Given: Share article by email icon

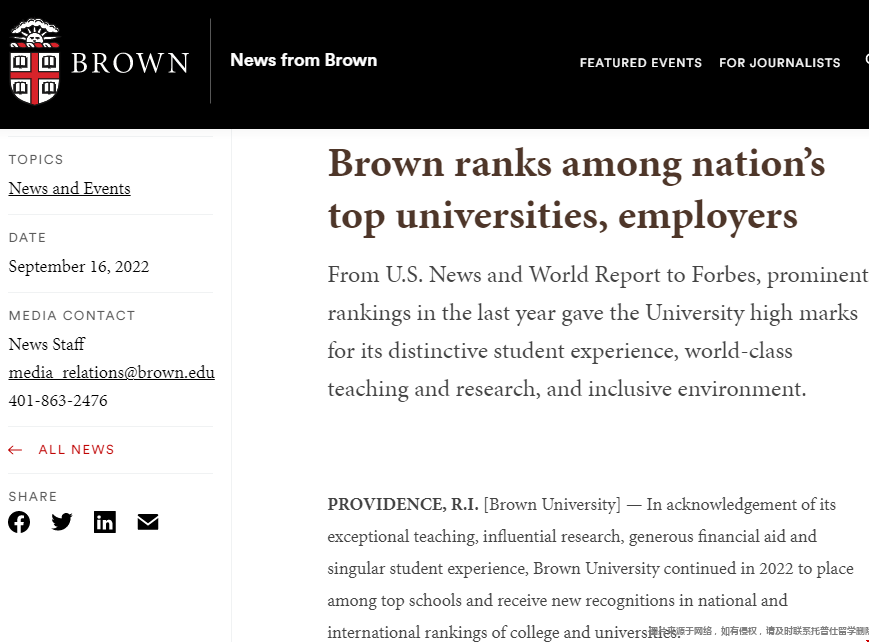Looking at the screenshot, I should pyautogui.click(x=148, y=522).
